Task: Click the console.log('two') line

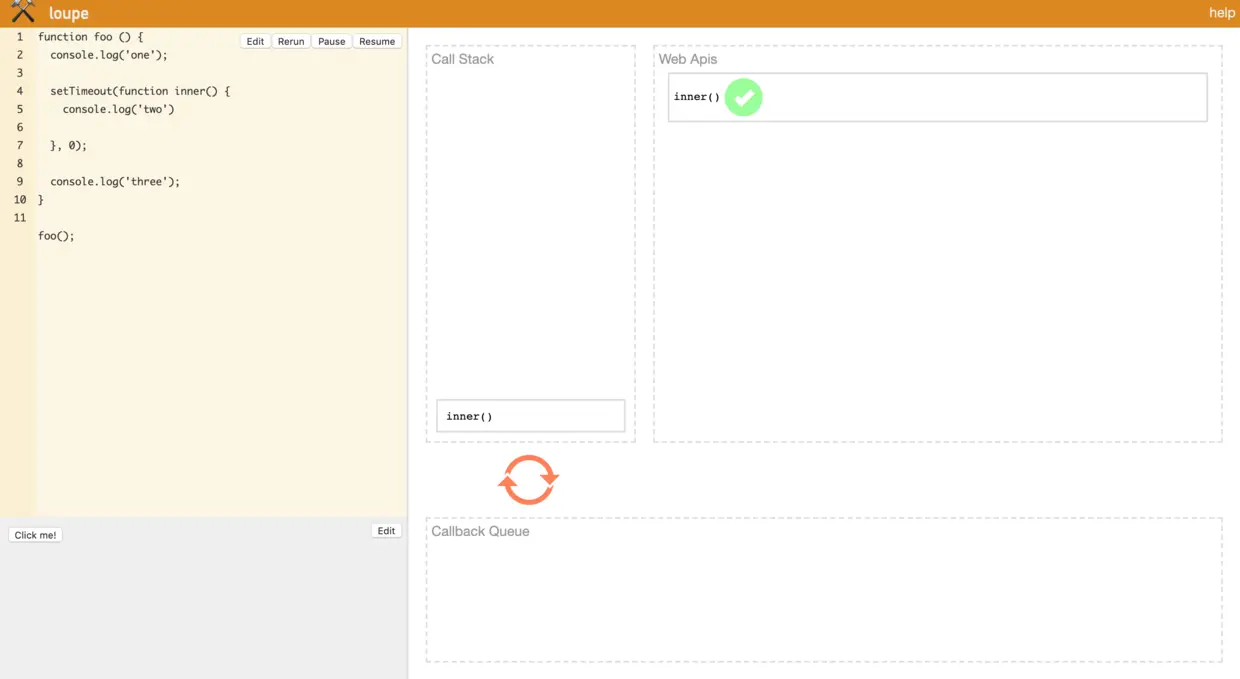Action: (119, 109)
